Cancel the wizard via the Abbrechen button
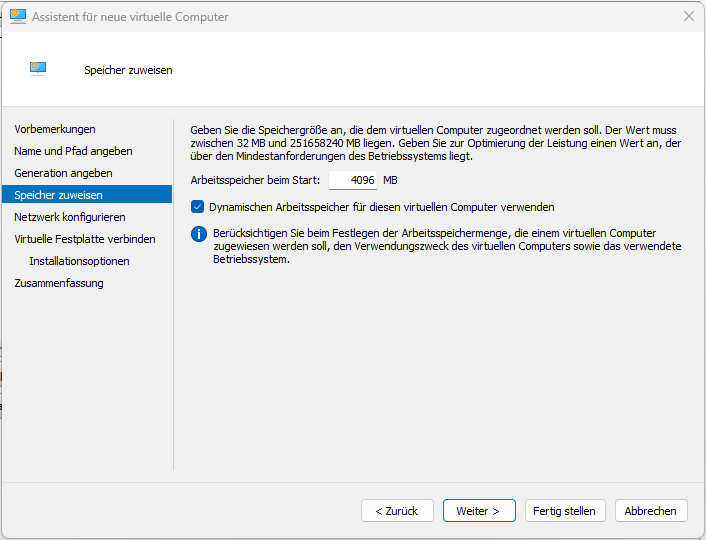706x540 pixels. click(x=650, y=511)
